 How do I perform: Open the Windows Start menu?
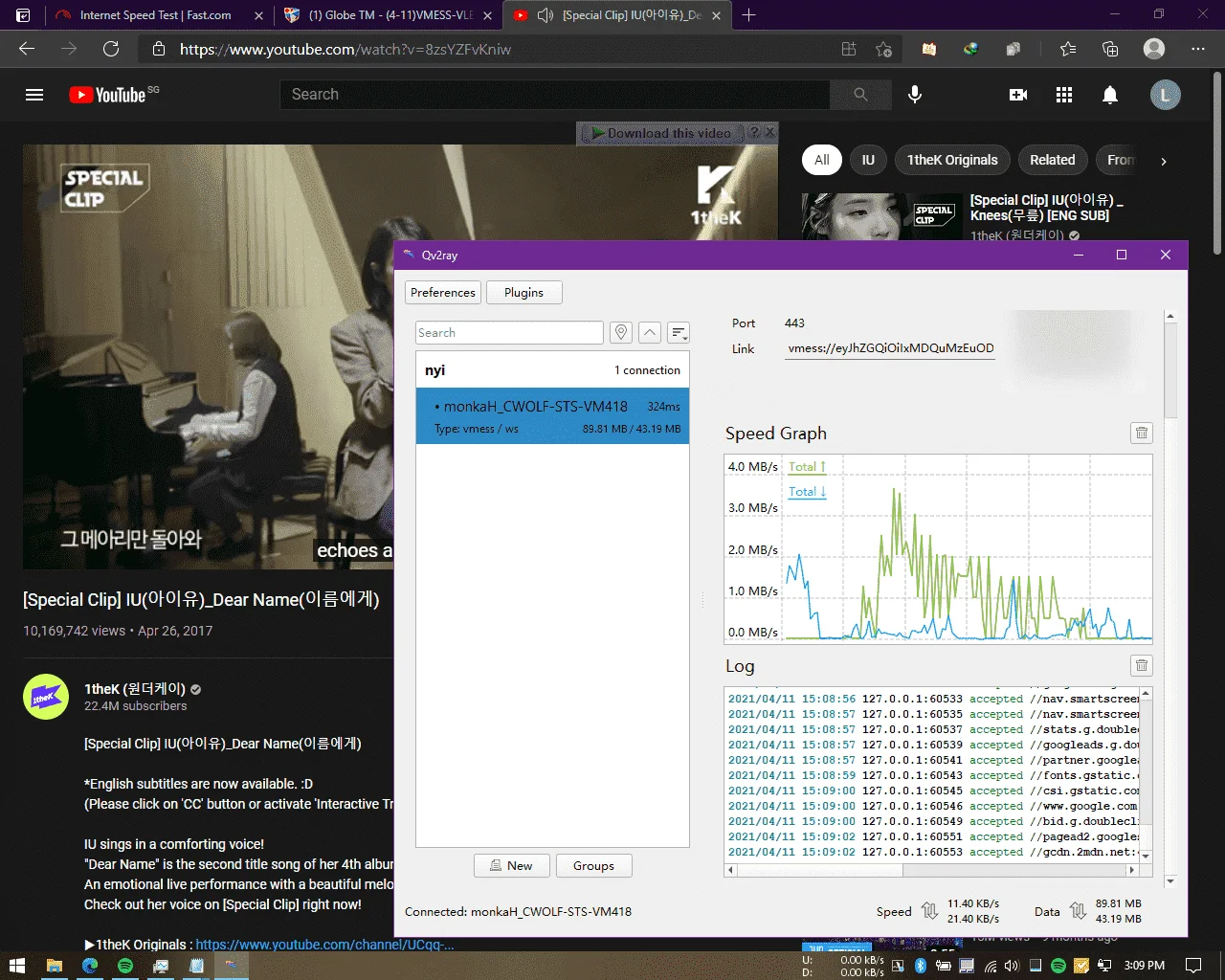16,966
